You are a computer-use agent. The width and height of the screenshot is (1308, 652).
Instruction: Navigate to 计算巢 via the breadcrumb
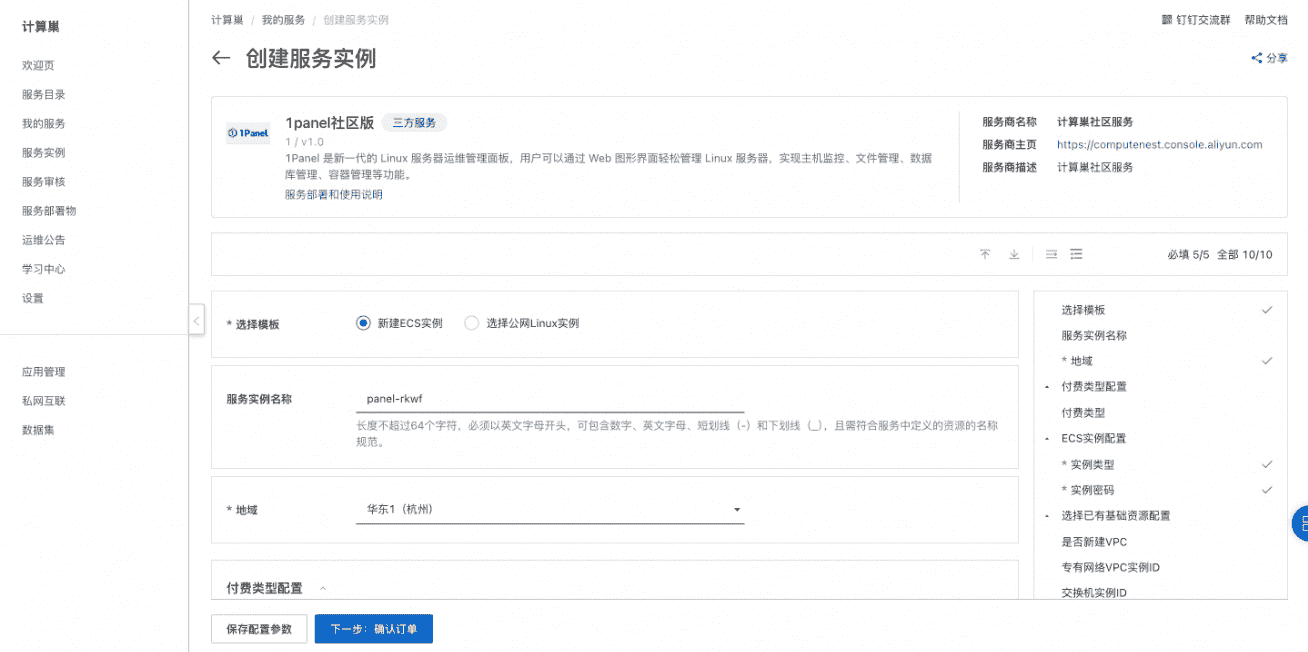point(227,18)
